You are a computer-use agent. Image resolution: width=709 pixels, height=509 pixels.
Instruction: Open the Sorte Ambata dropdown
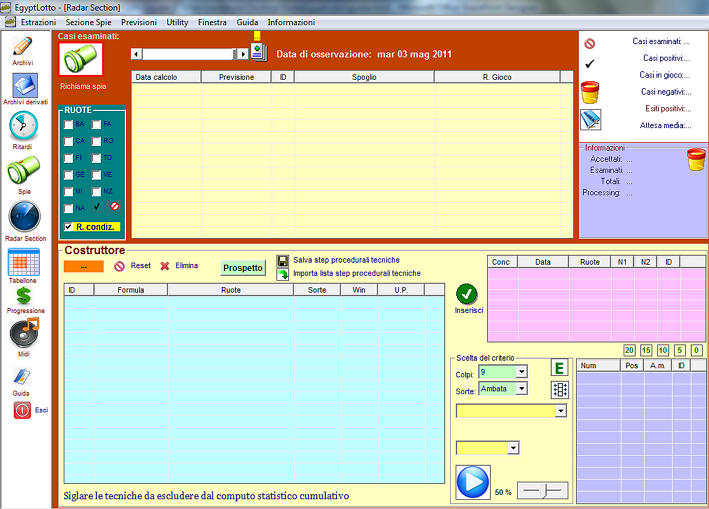(x=521, y=389)
